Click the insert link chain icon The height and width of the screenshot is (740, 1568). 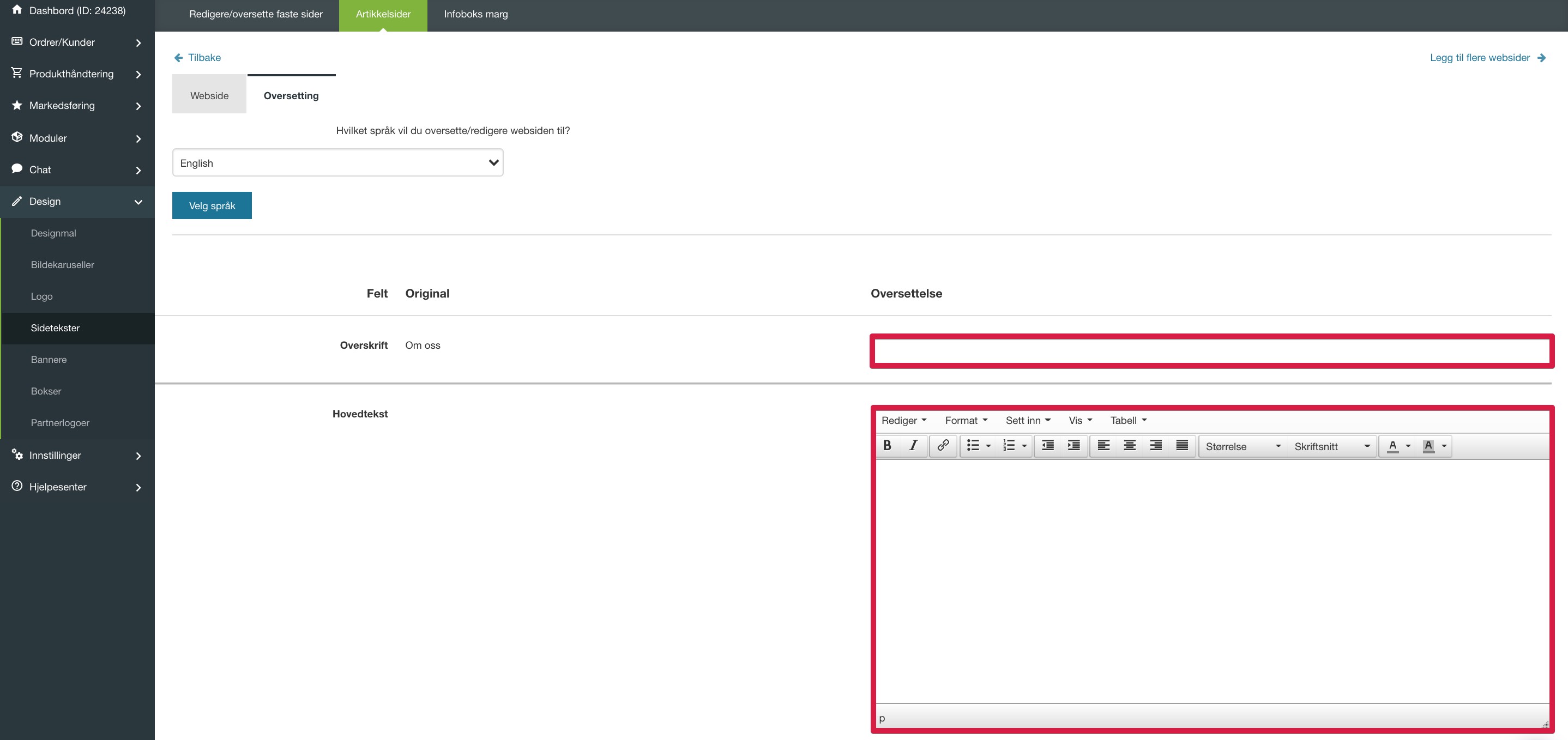pos(943,445)
